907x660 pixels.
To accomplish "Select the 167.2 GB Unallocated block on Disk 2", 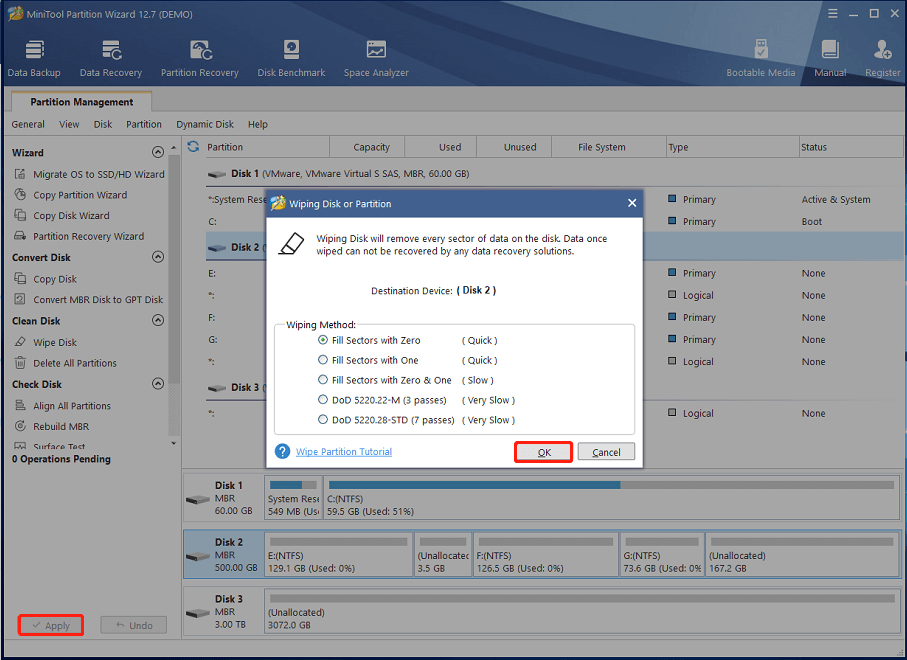I will tap(802, 554).
